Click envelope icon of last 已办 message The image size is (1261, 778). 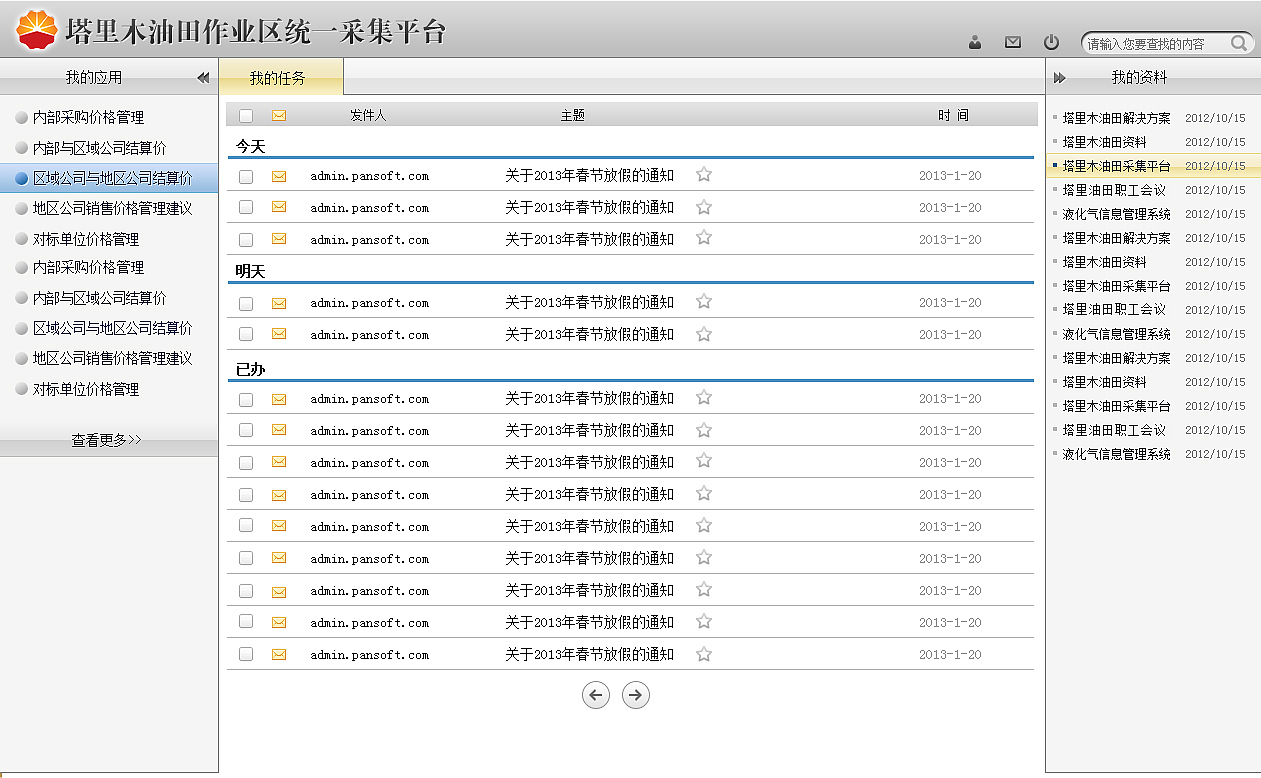tap(279, 654)
